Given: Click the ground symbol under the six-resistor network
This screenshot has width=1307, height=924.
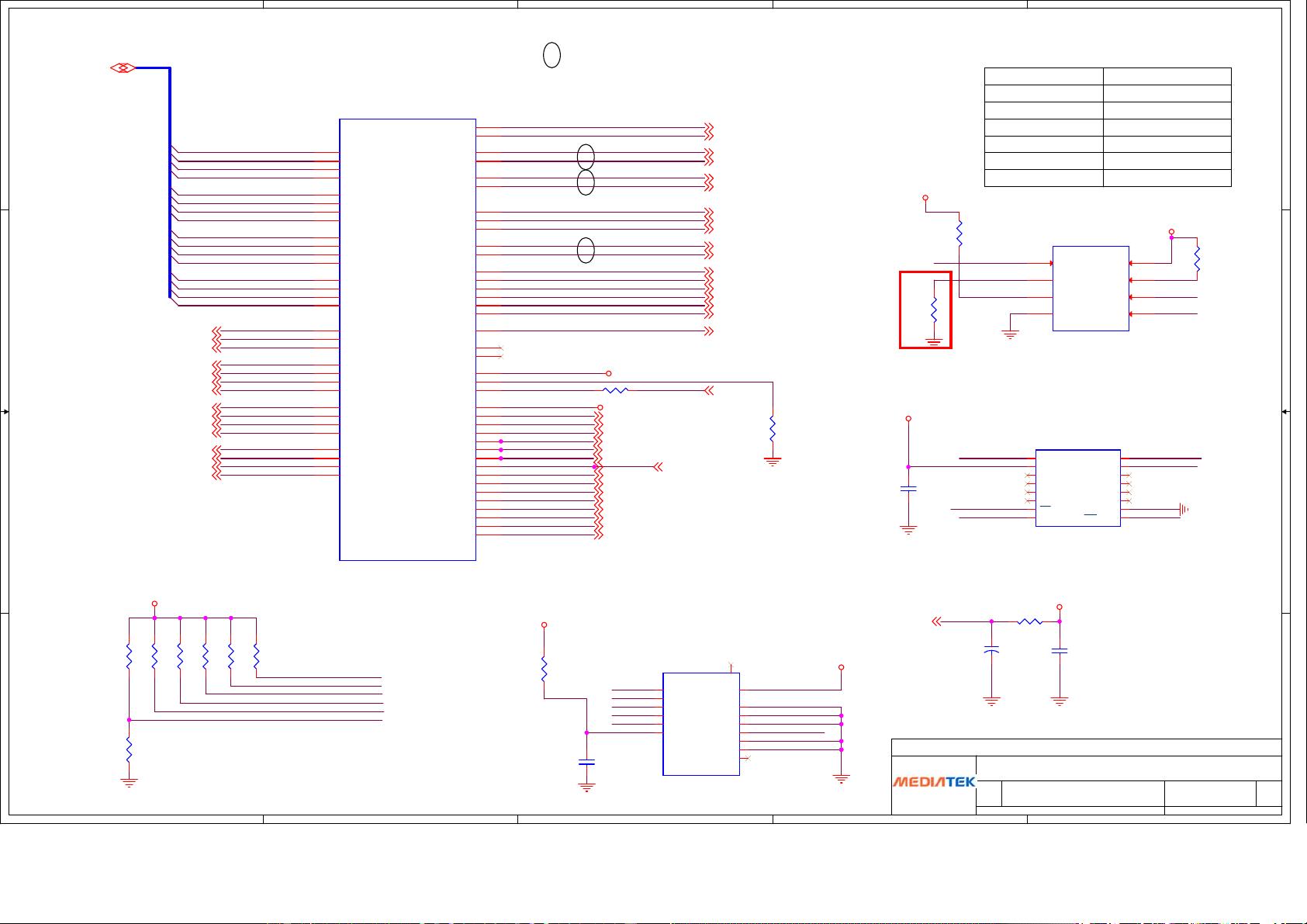Looking at the screenshot, I should tap(129, 783).
